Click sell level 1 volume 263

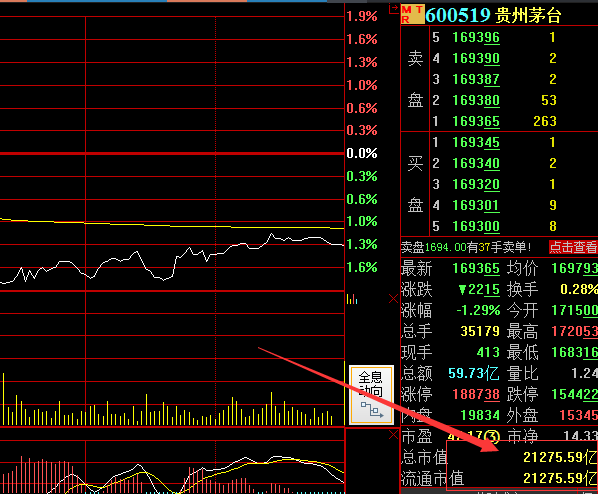click(545, 121)
